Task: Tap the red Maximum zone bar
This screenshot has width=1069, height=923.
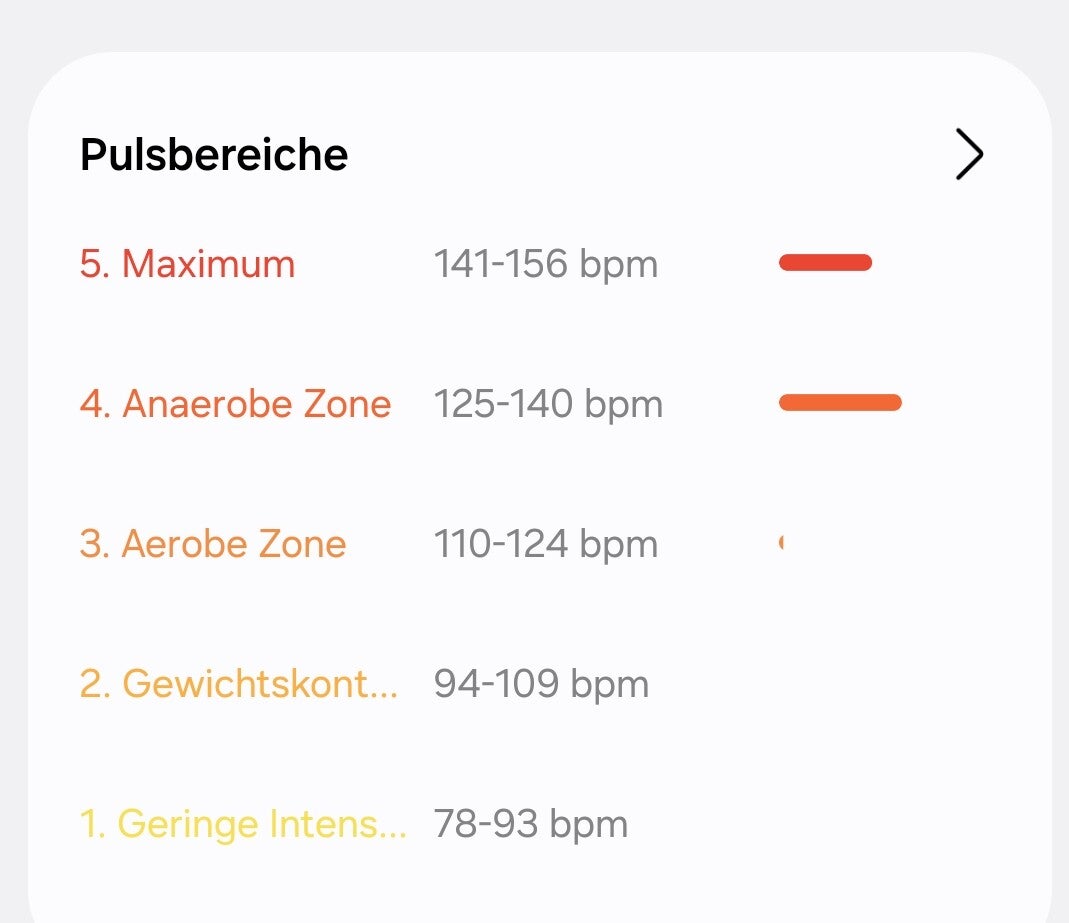Action: pos(825,263)
